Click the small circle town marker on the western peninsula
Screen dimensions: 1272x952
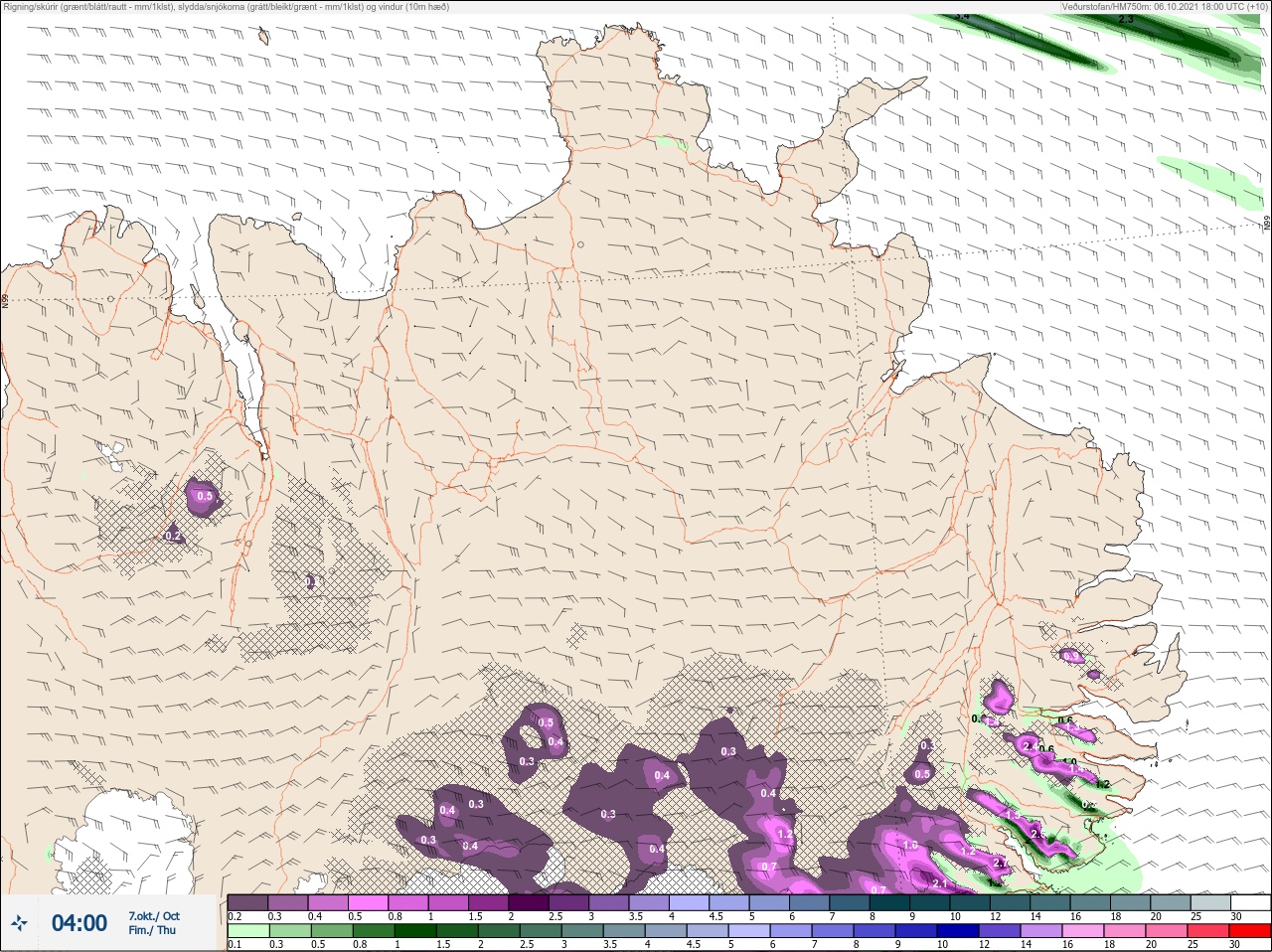coord(112,298)
